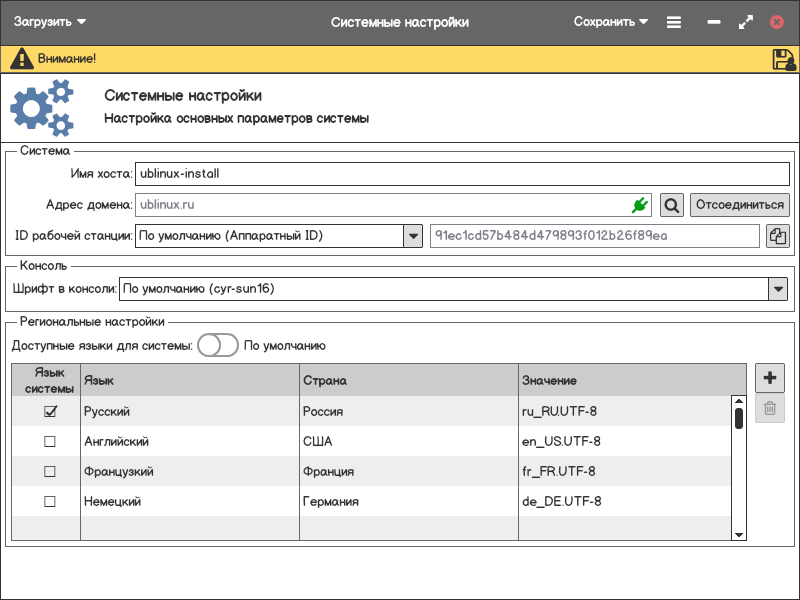
Task: Open the Загрузить dropdown menu
Action: (50, 21)
